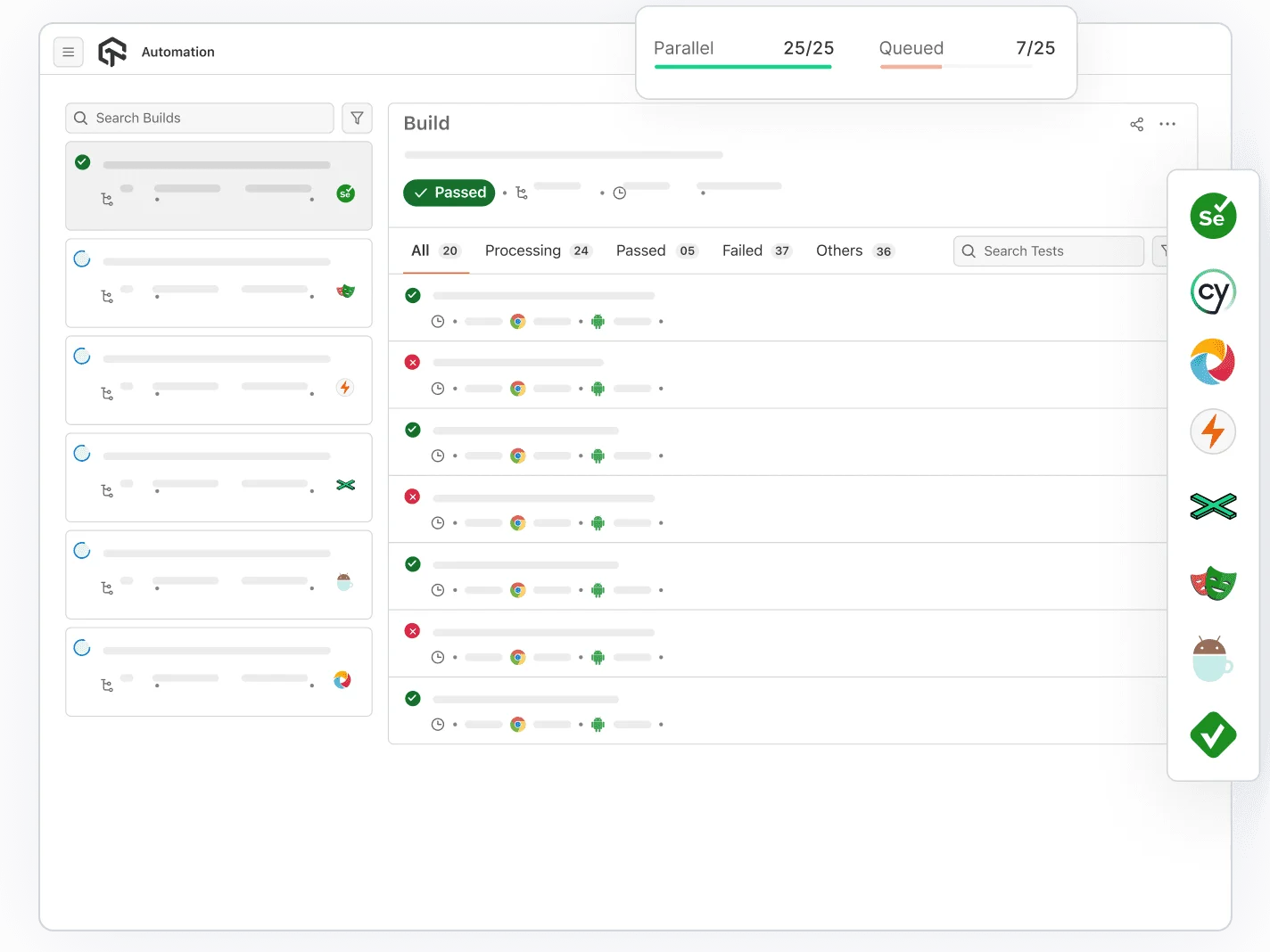Click the Selenium icon in framework panel
This screenshot has width=1270, height=952.
point(1213,216)
